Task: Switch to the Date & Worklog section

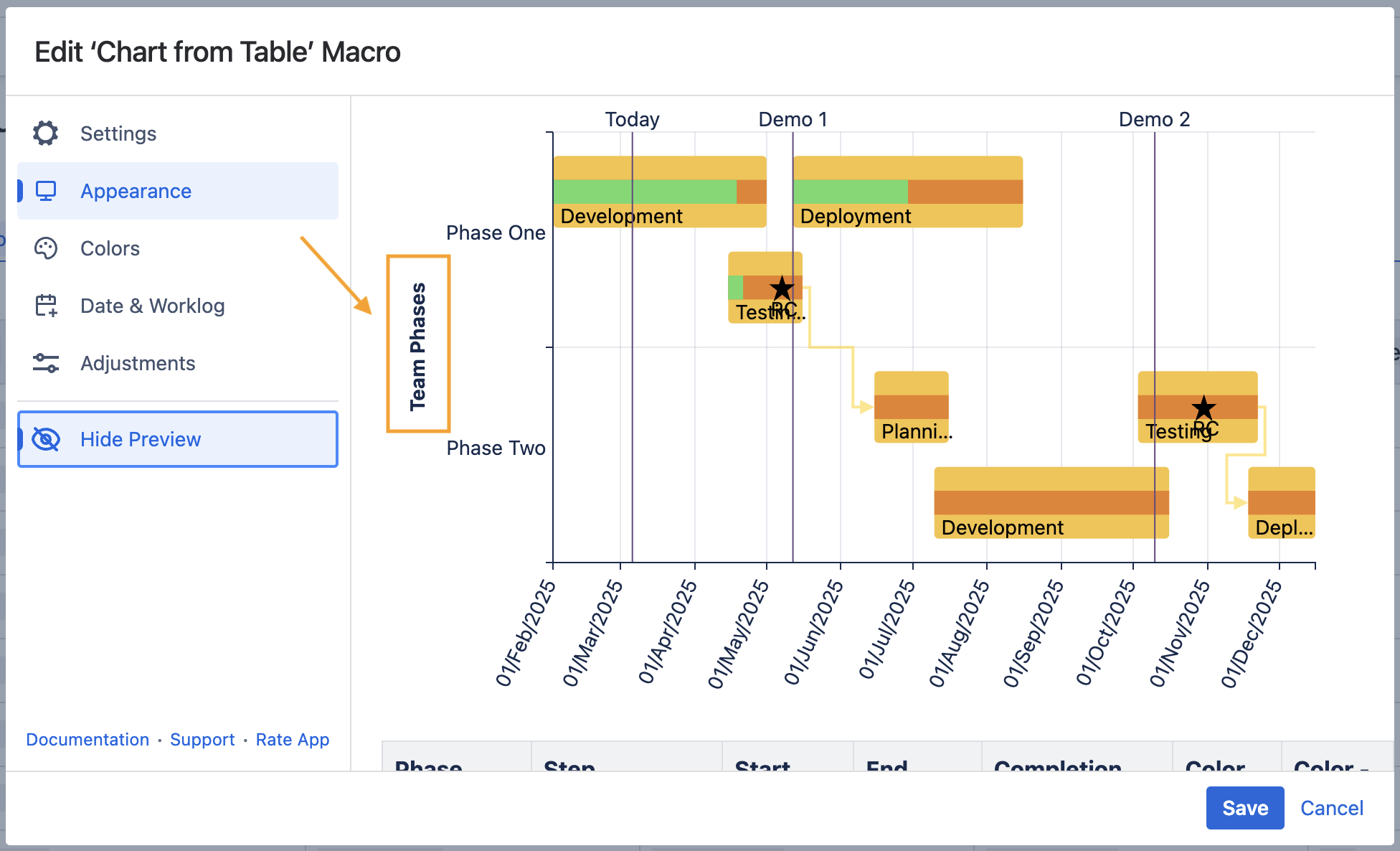Action: (152, 306)
